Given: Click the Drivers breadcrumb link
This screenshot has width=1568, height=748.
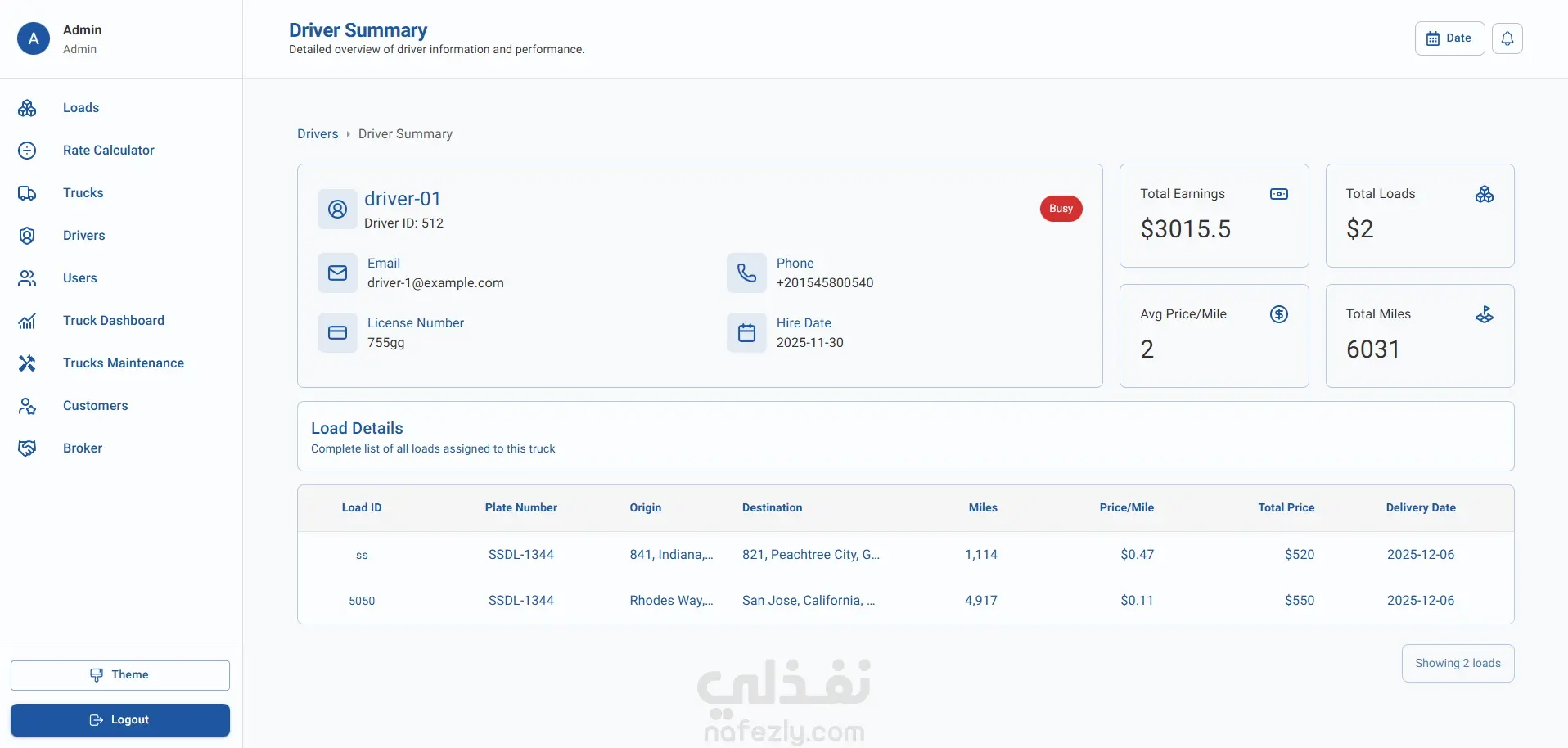Looking at the screenshot, I should (x=318, y=134).
